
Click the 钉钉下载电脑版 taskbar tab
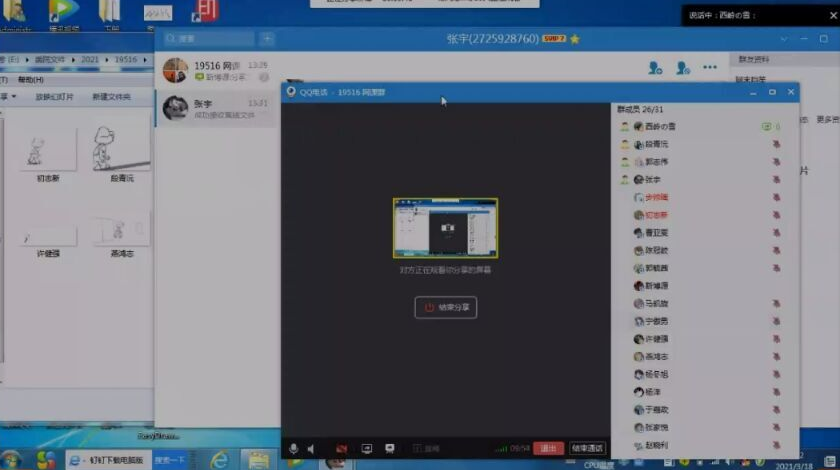pos(109,460)
